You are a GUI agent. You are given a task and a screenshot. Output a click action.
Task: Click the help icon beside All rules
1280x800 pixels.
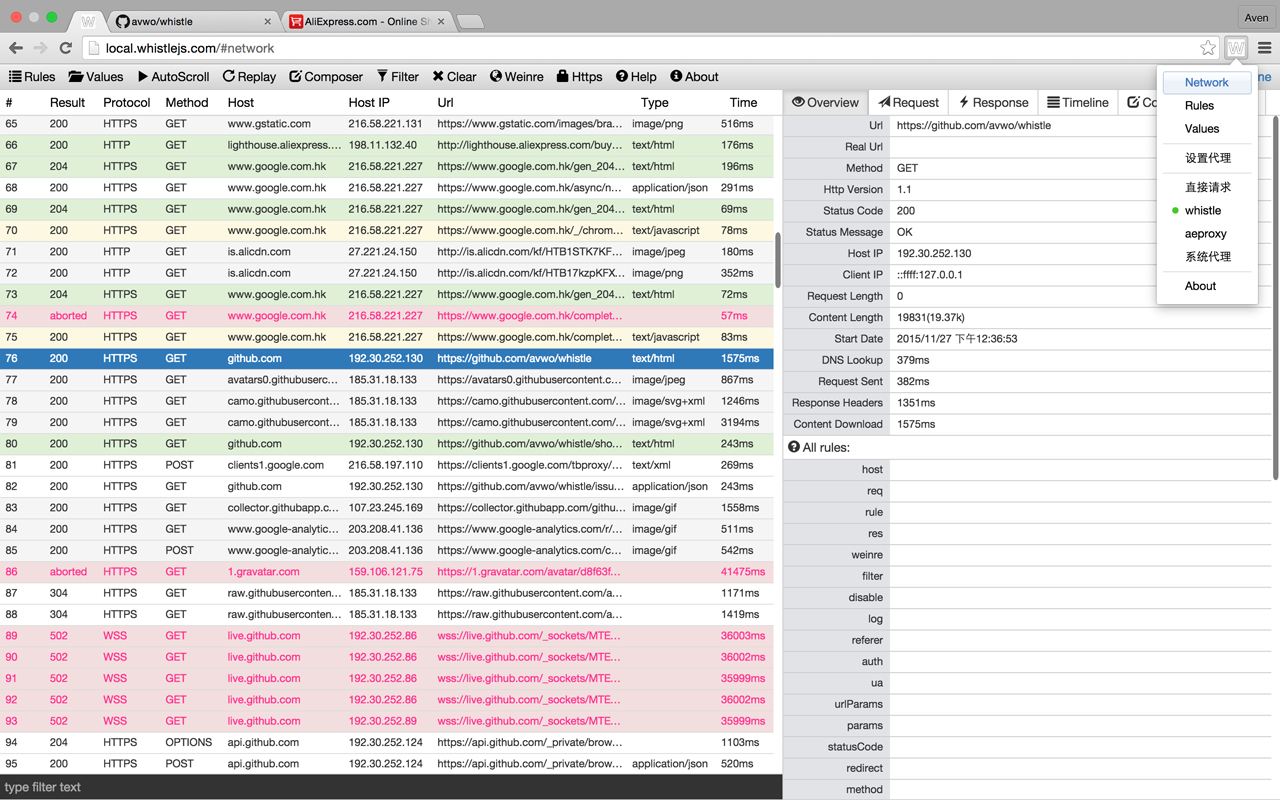[794, 447]
